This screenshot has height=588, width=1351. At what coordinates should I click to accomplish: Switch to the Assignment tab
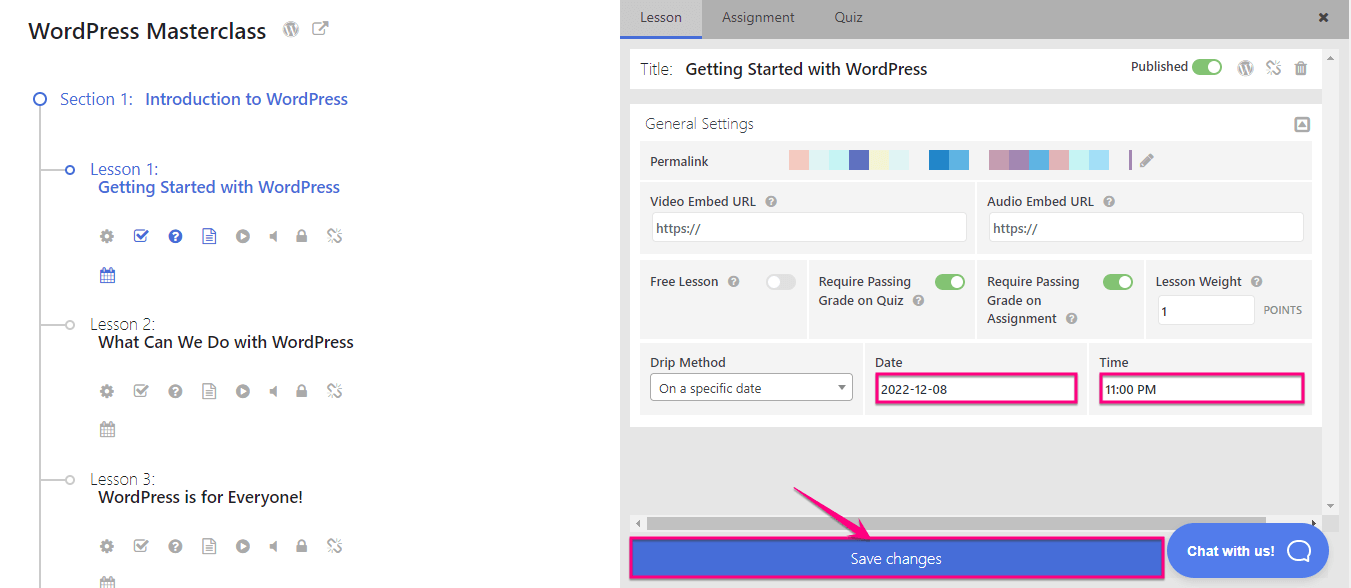point(758,18)
